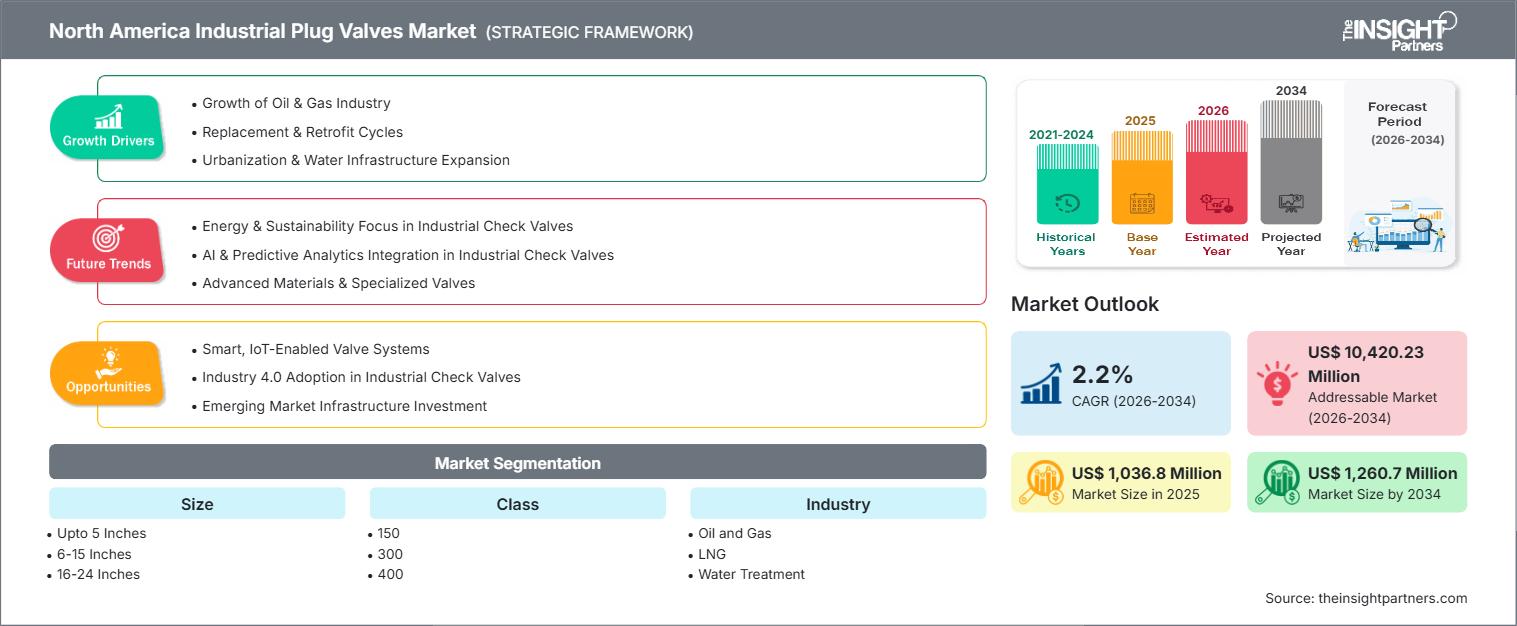
Task: Select the Opportunities label
Action: (108, 387)
